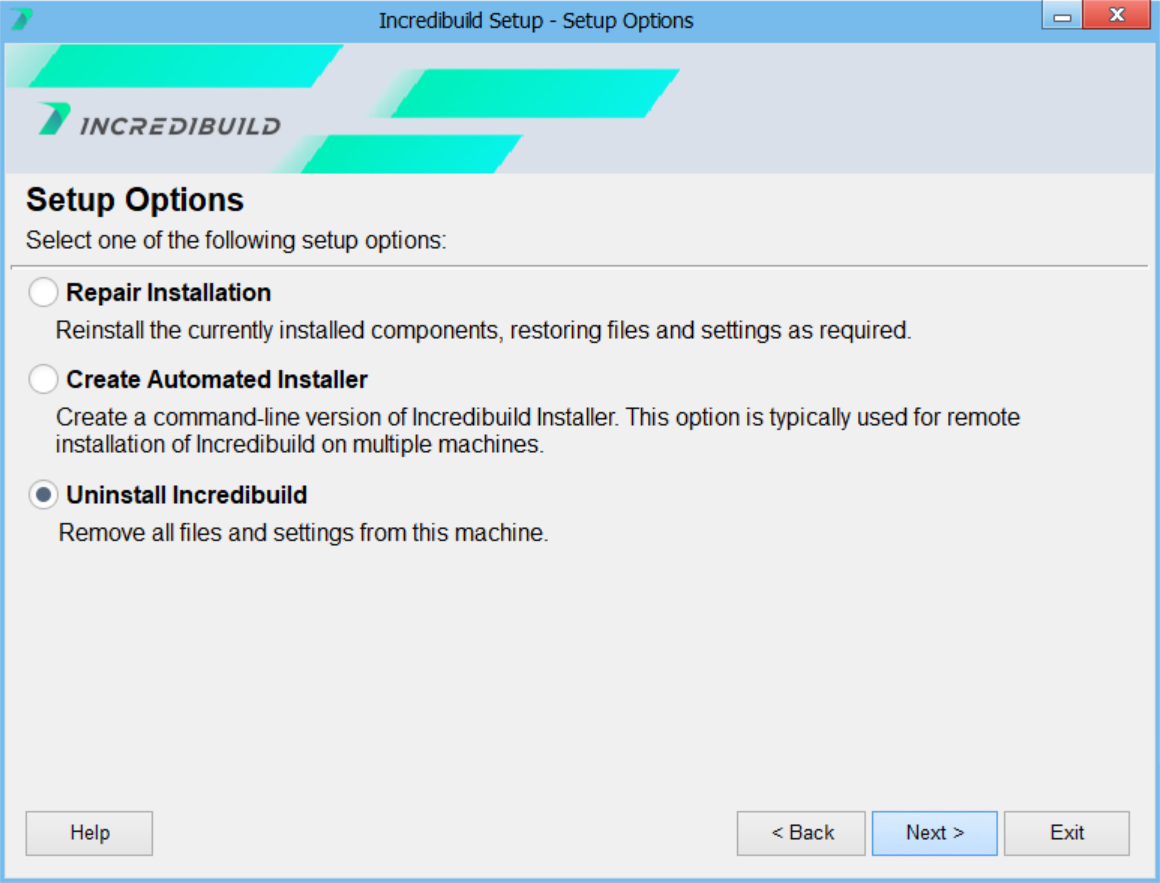Select the Uninstall Incredibuild radio button
Viewport: 1160px width, 883px height.
[43, 495]
